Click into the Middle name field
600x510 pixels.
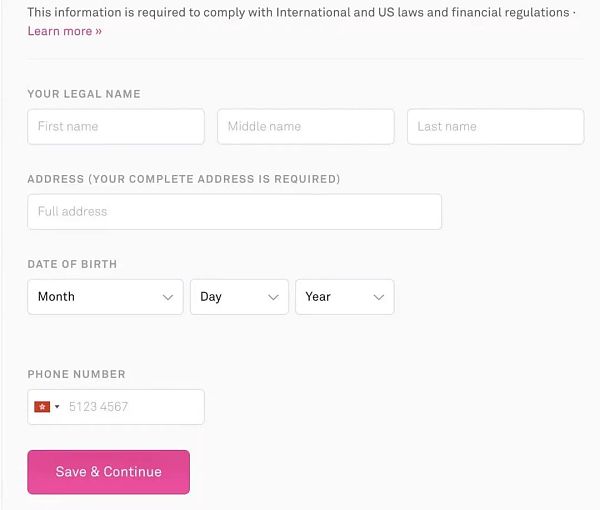305,127
